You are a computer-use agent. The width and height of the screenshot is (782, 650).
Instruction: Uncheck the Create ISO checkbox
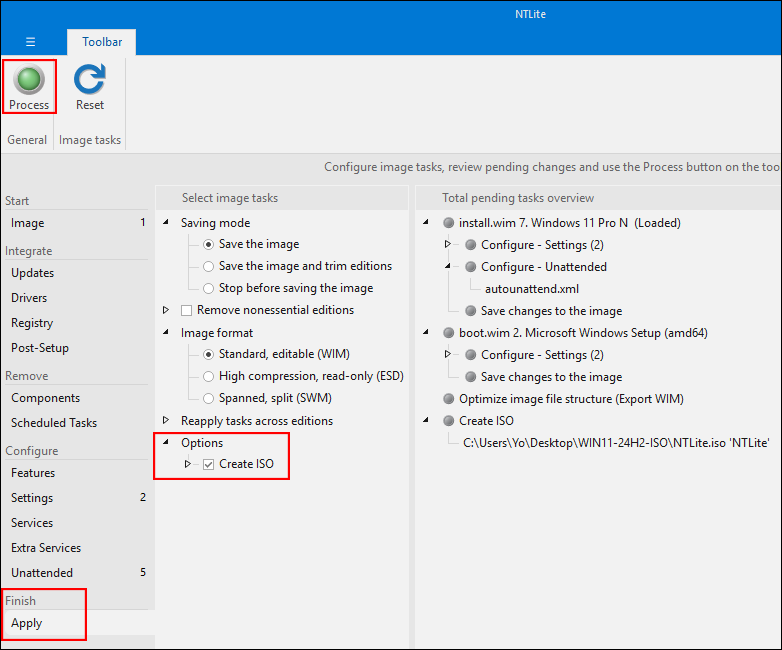pyautogui.click(x=208, y=464)
